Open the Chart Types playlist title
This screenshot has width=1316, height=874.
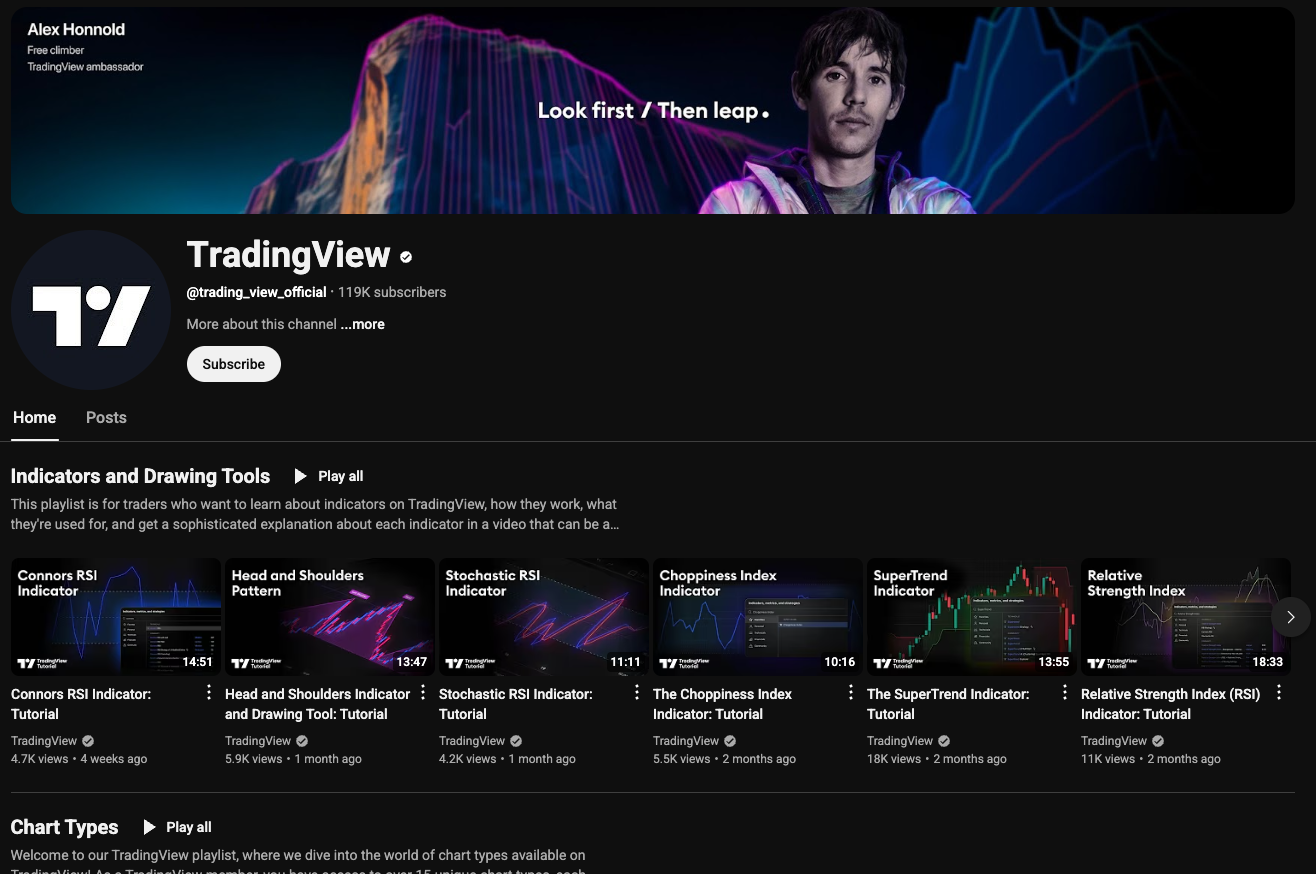pyautogui.click(x=64, y=827)
